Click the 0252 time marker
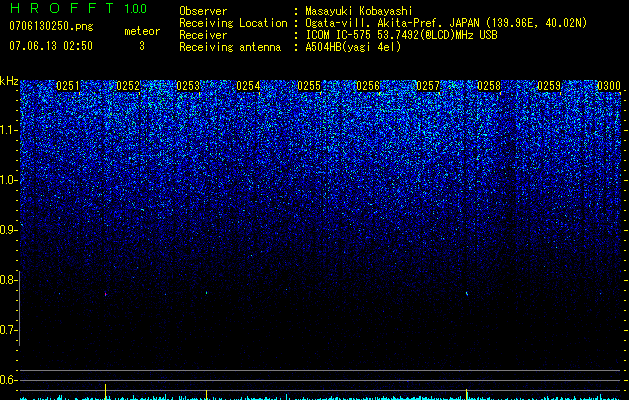 pos(128,86)
